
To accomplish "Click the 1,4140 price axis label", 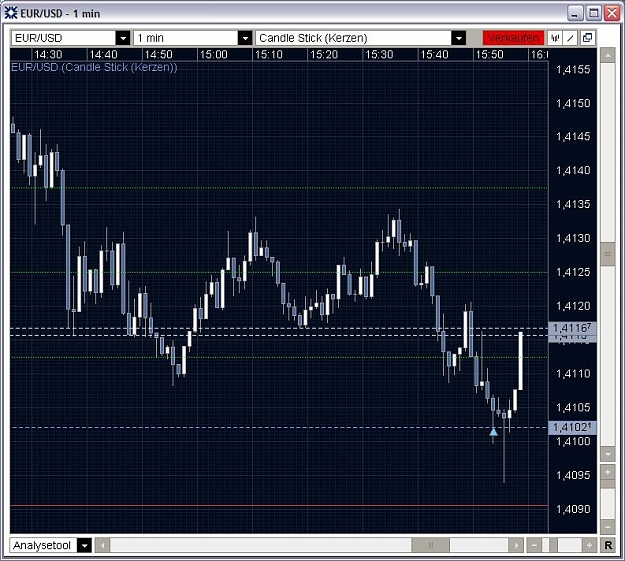I will (573, 171).
